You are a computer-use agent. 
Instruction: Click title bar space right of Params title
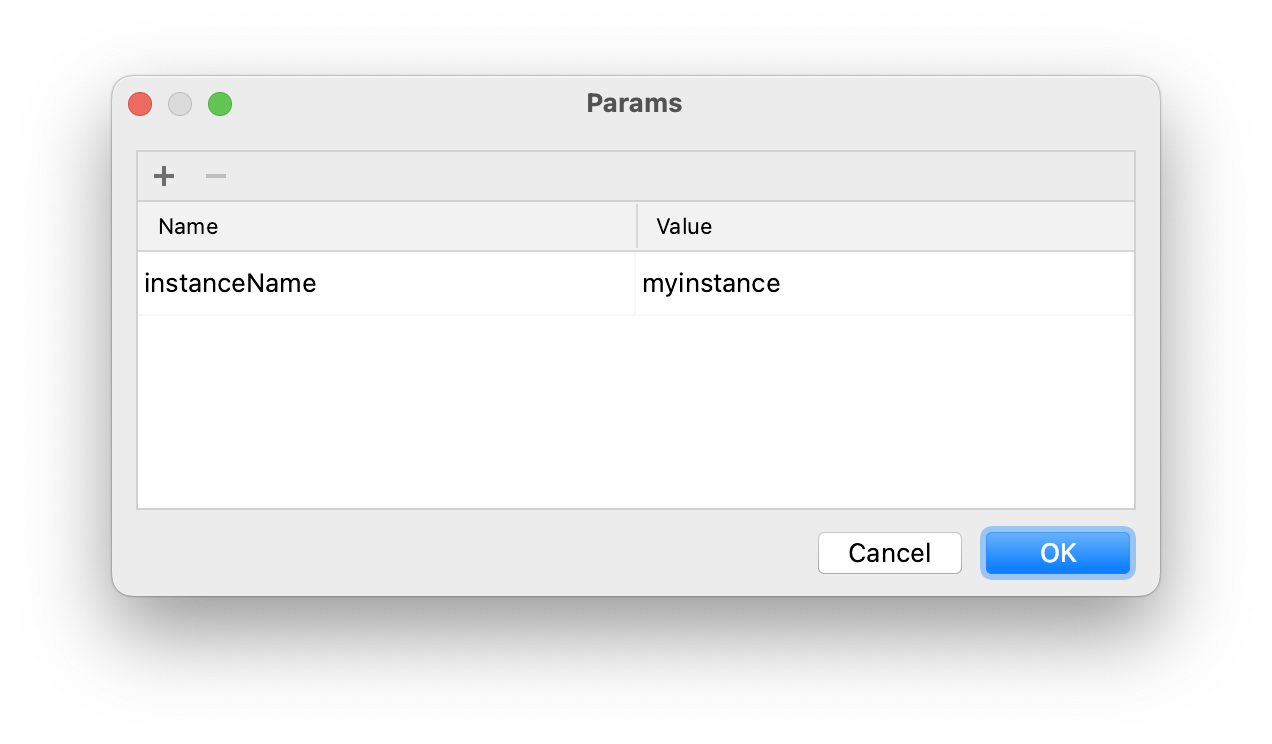900,104
